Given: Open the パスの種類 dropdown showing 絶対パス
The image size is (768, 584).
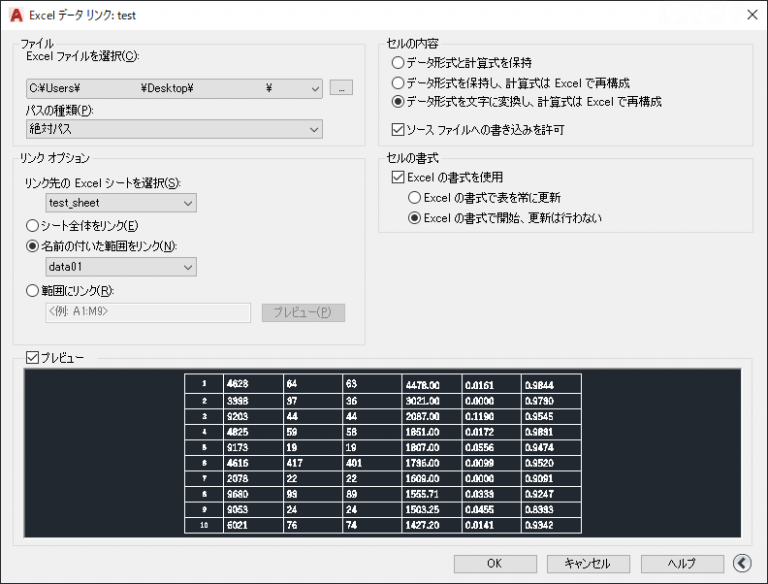Looking at the screenshot, I should (x=174, y=129).
